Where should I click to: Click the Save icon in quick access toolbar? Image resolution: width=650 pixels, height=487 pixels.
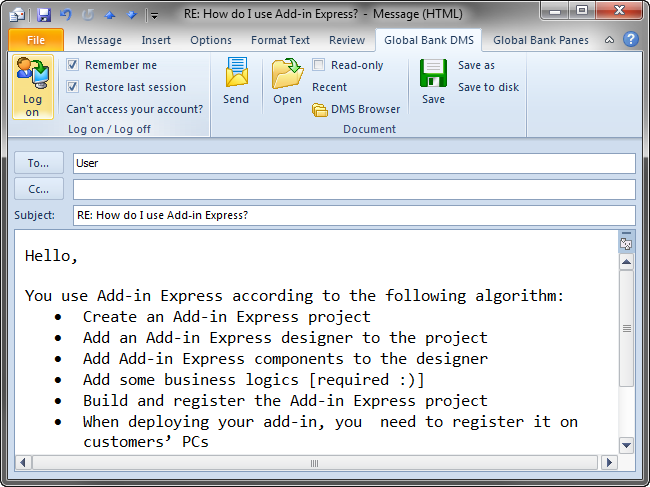click(44, 15)
